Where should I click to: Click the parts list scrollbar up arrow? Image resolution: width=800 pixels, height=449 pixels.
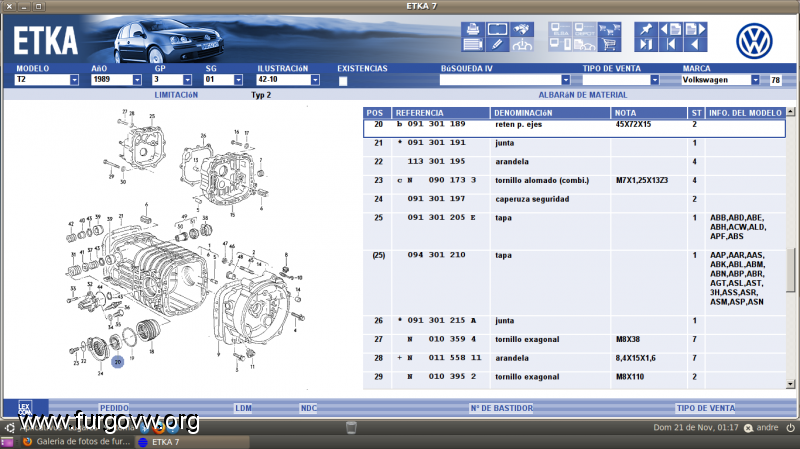coord(790,111)
